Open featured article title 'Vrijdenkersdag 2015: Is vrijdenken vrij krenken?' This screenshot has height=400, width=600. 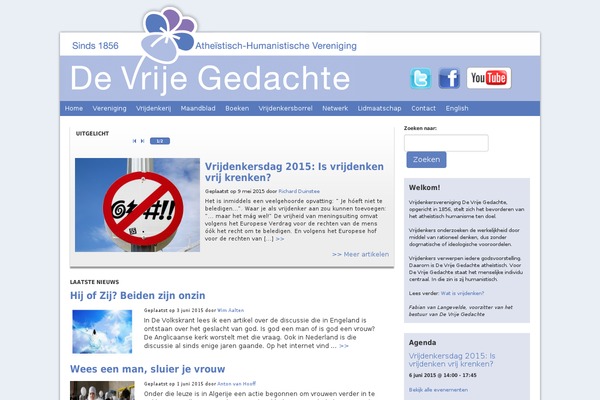294,172
